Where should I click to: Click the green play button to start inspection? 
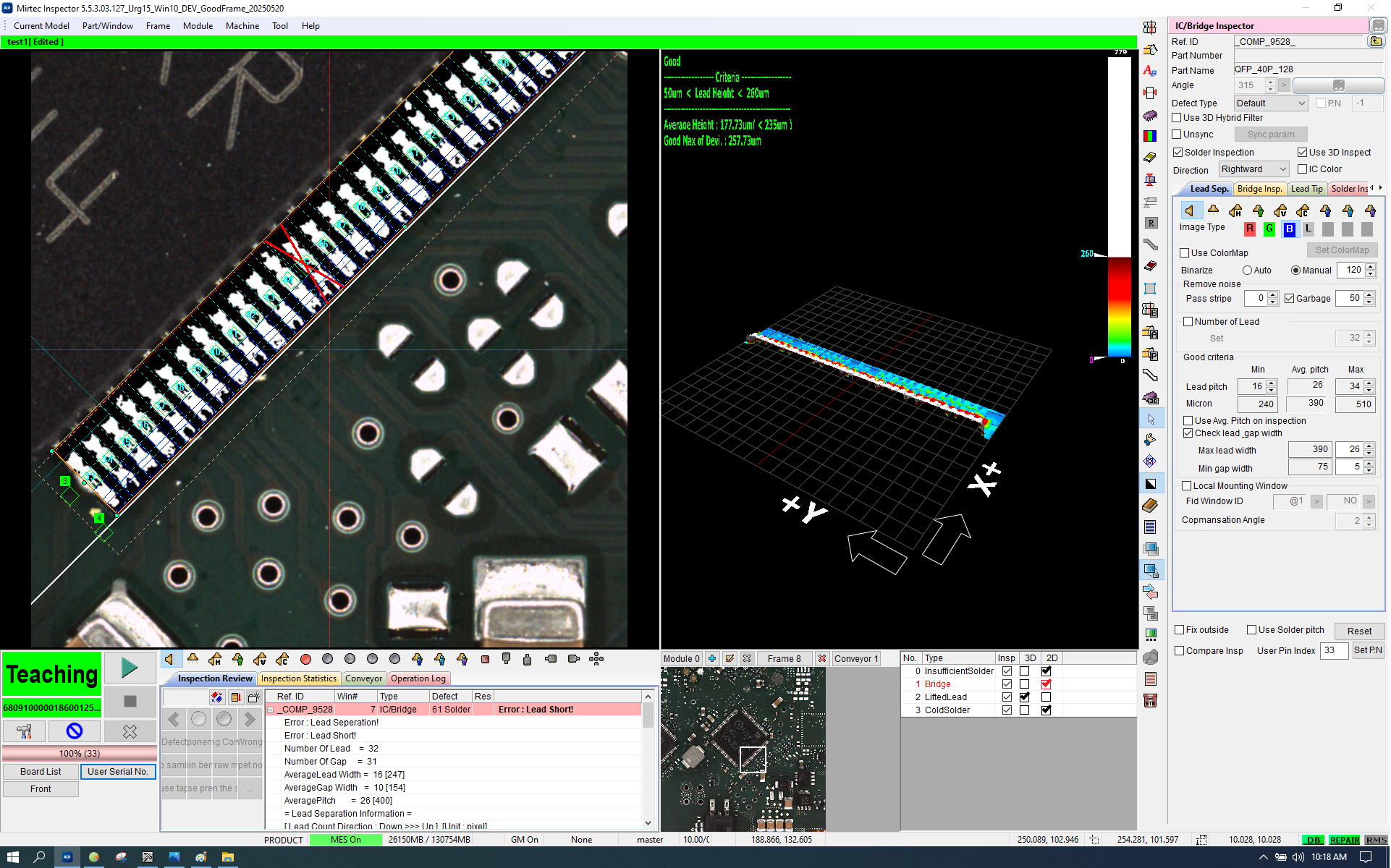tap(130, 668)
